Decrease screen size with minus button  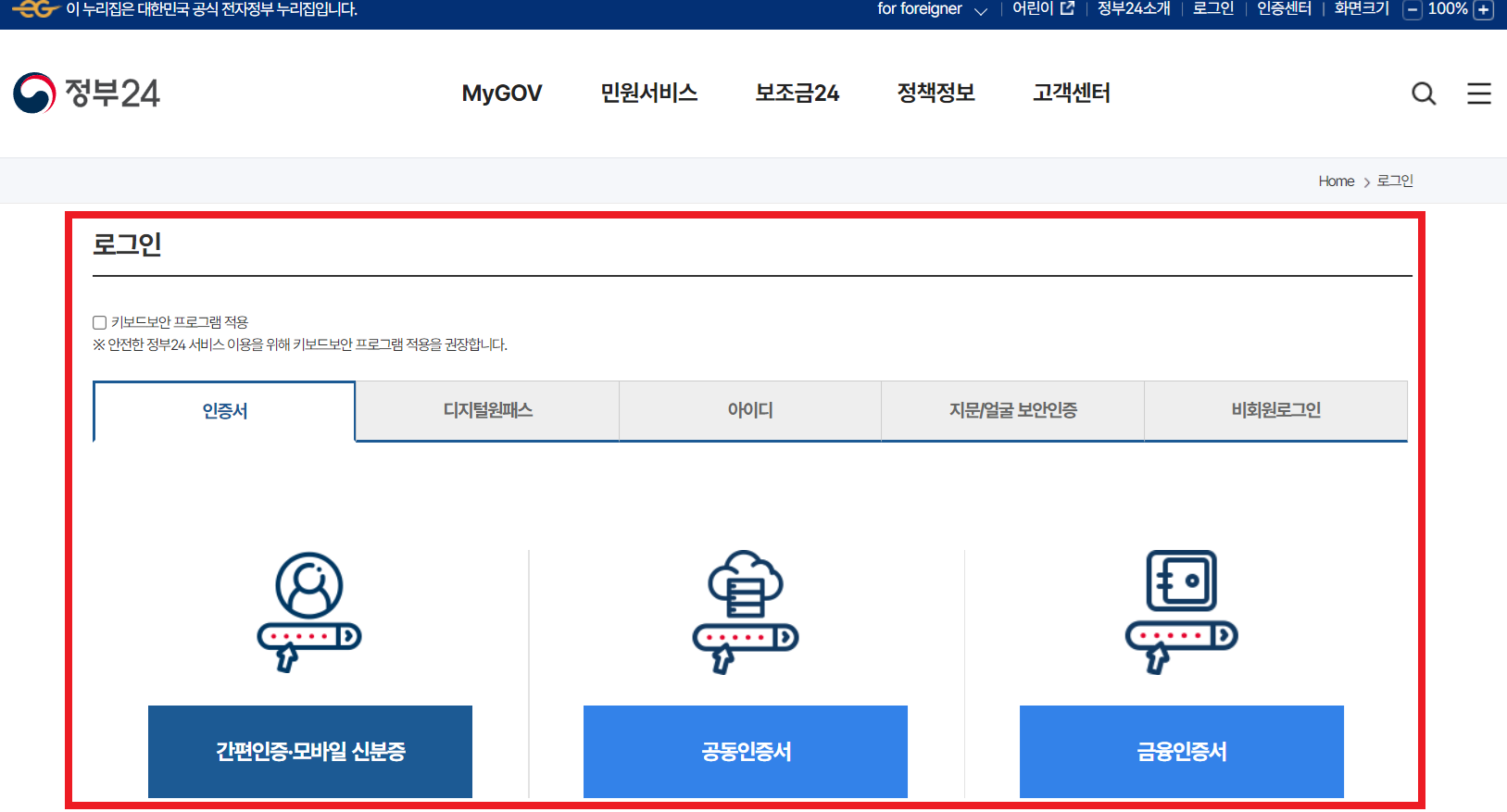click(1413, 10)
